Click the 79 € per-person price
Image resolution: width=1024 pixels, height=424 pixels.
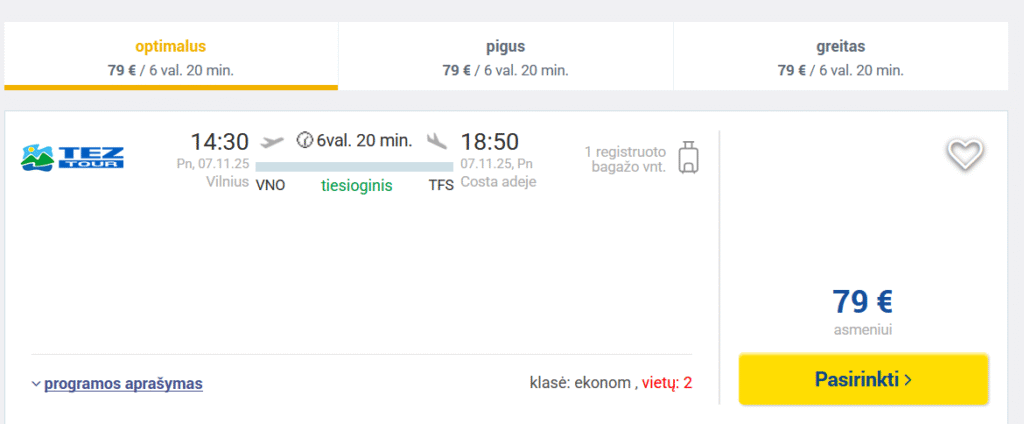[862, 301]
